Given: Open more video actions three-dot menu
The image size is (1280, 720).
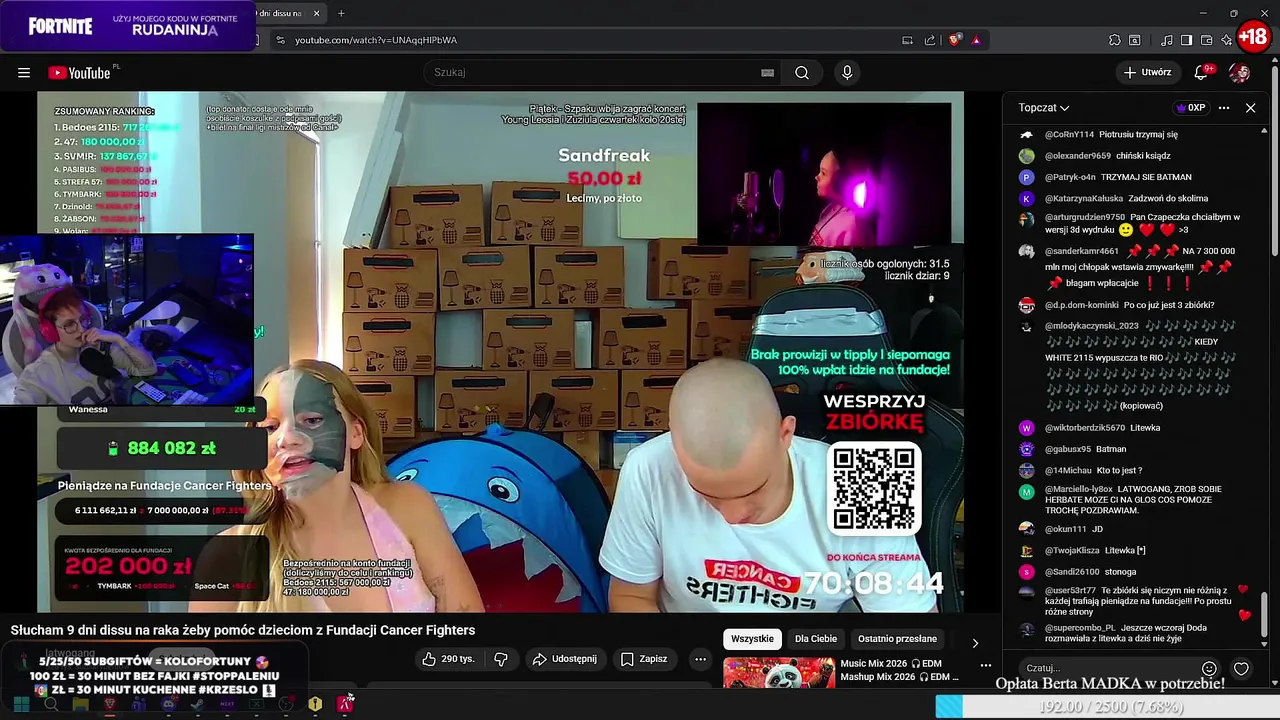Looking at the screenshot, I should pos(700,659).
